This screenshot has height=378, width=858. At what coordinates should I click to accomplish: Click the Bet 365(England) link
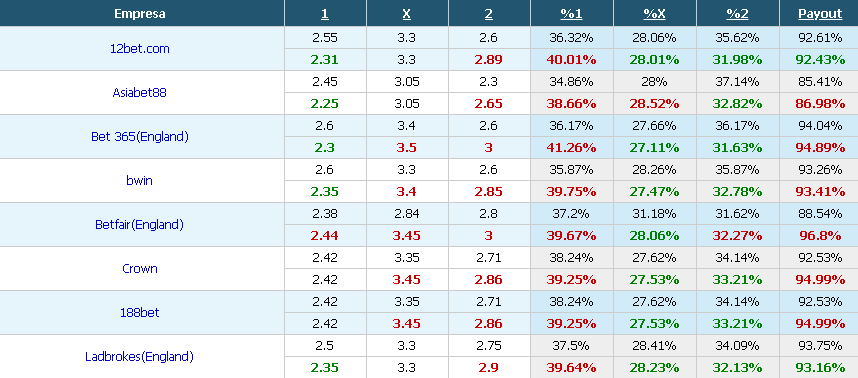140,137
